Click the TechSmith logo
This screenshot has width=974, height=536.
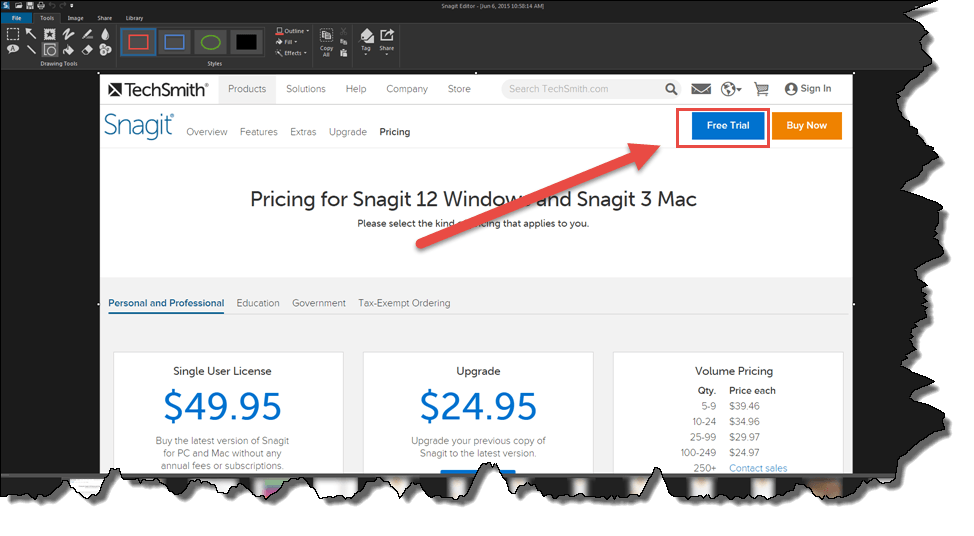pos(158,89)
